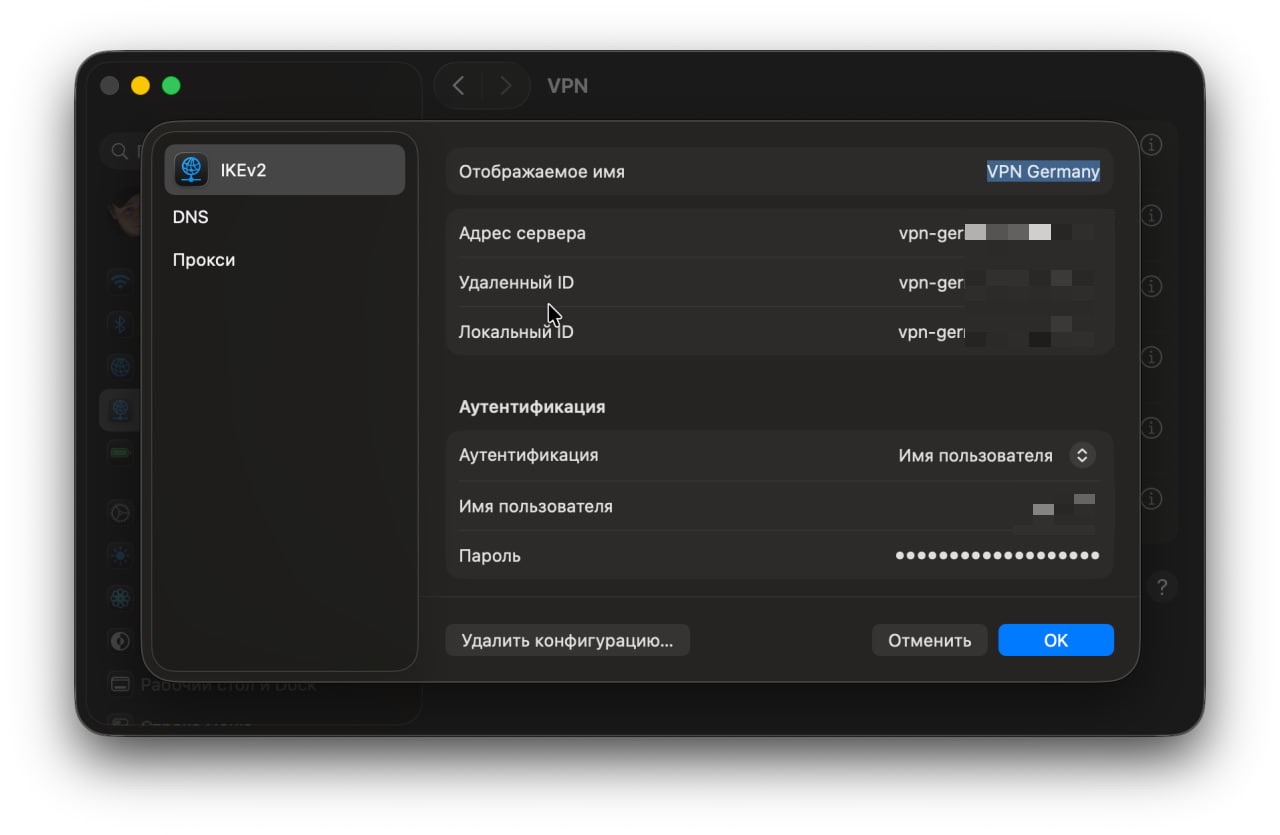Click the Wi-Fi icon in the Settings sidebar

tap(120, 281)
